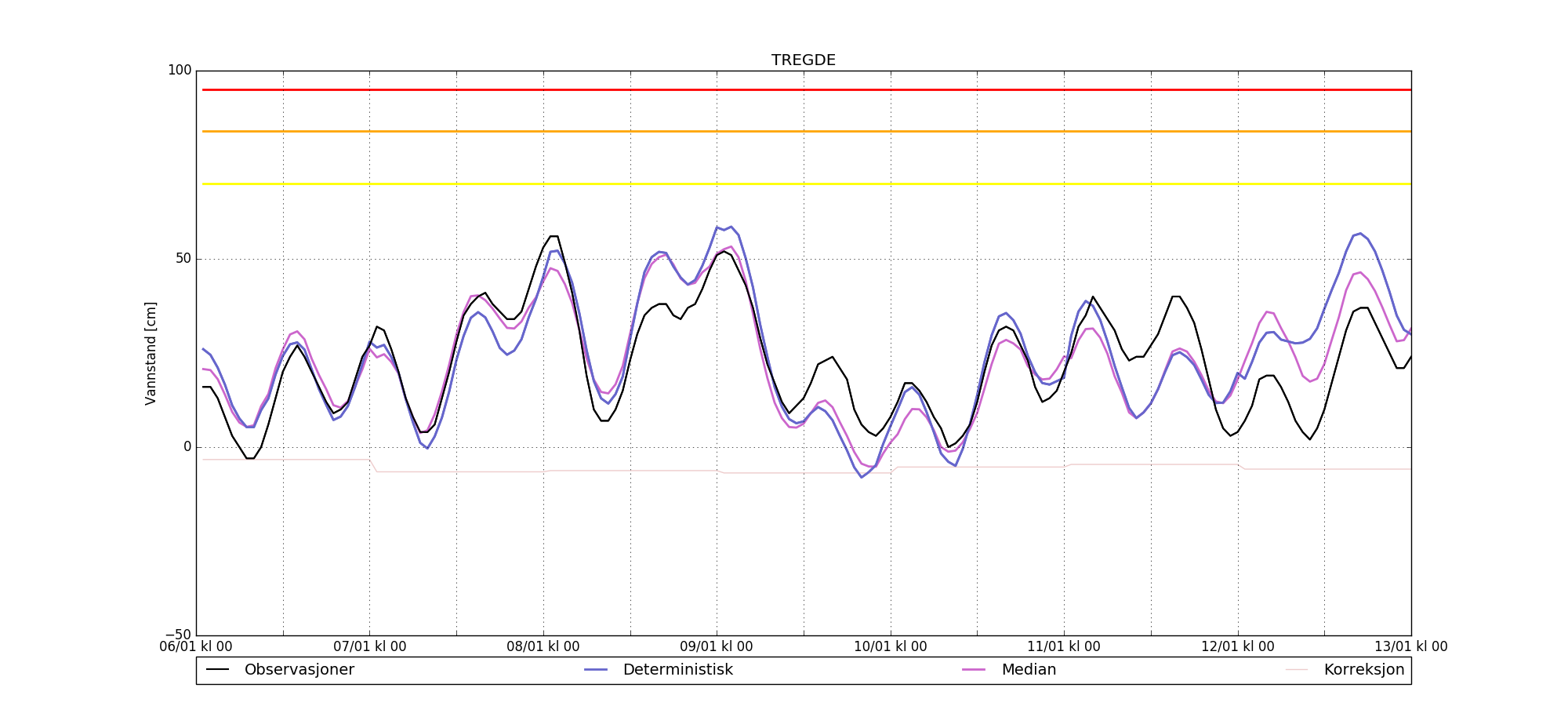Click the y-axis tick label 100
Viewport: 1568px width, 706px height.
click(x=179, y=71)
